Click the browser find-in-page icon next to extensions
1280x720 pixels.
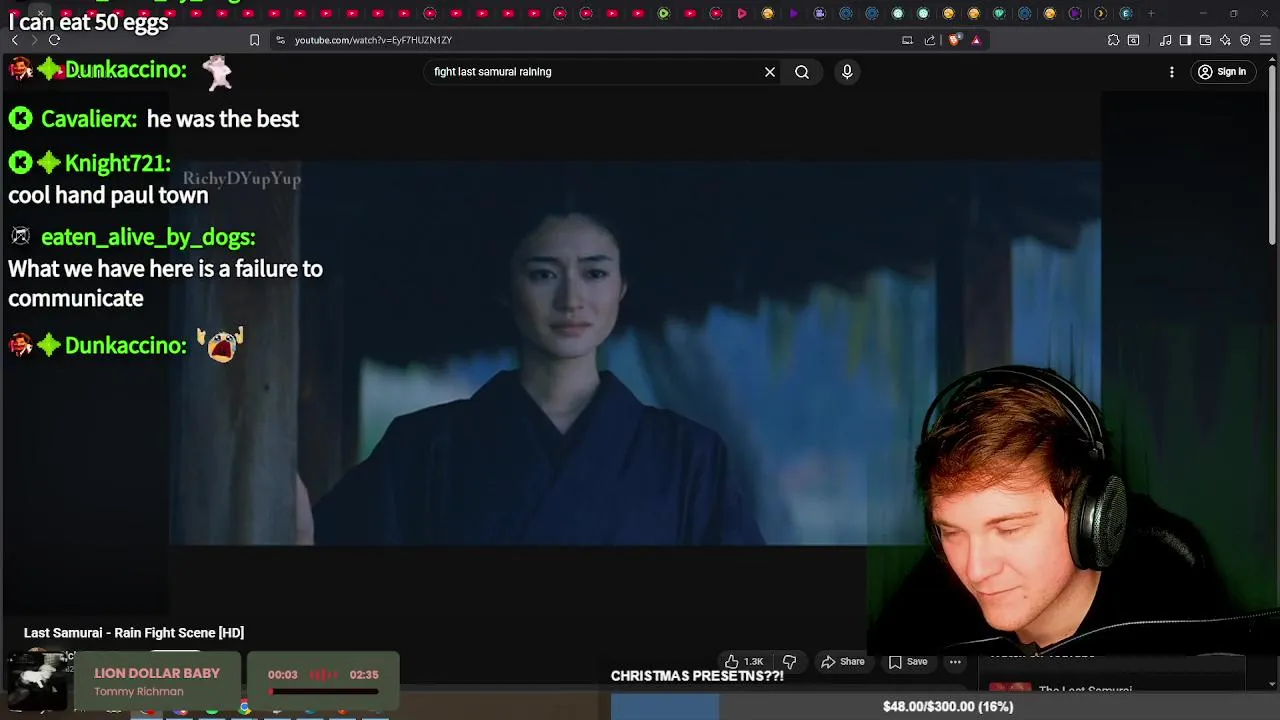pyautogui.click(x=1133, y=40)
